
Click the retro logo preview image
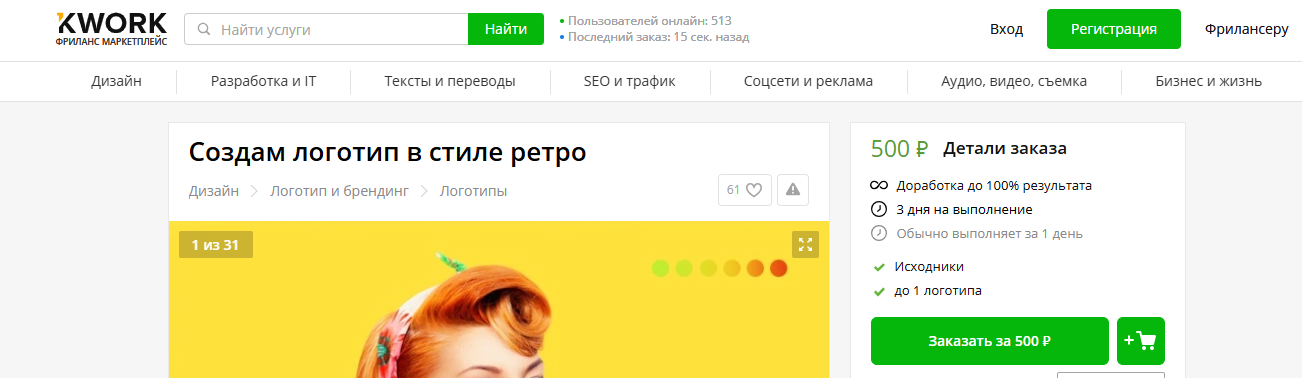point(499,299)
